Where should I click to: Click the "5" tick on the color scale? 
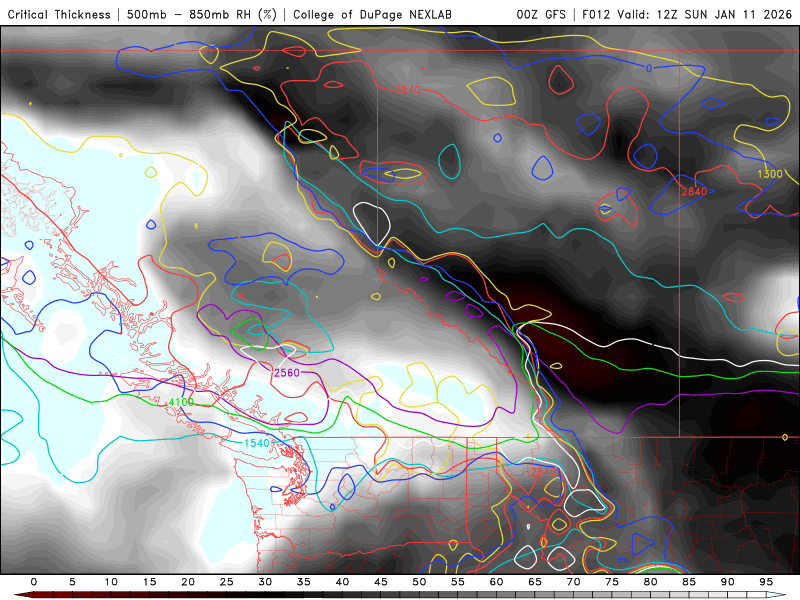(72, 582)
